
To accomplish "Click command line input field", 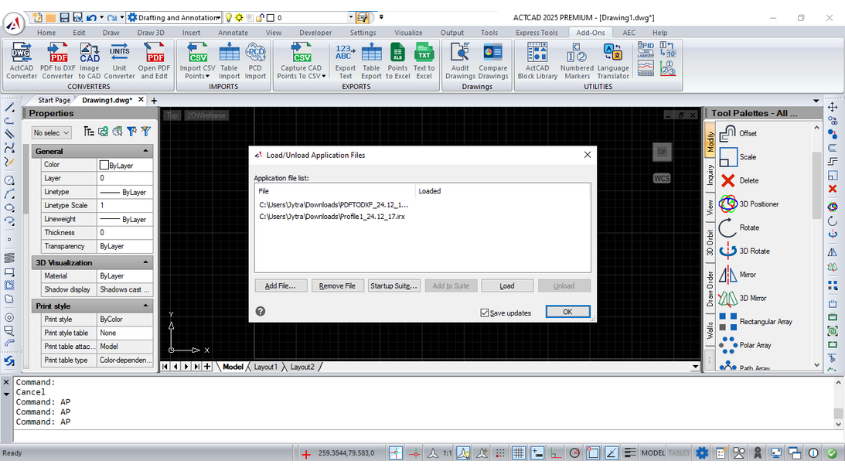I will [x=423, y=436].
